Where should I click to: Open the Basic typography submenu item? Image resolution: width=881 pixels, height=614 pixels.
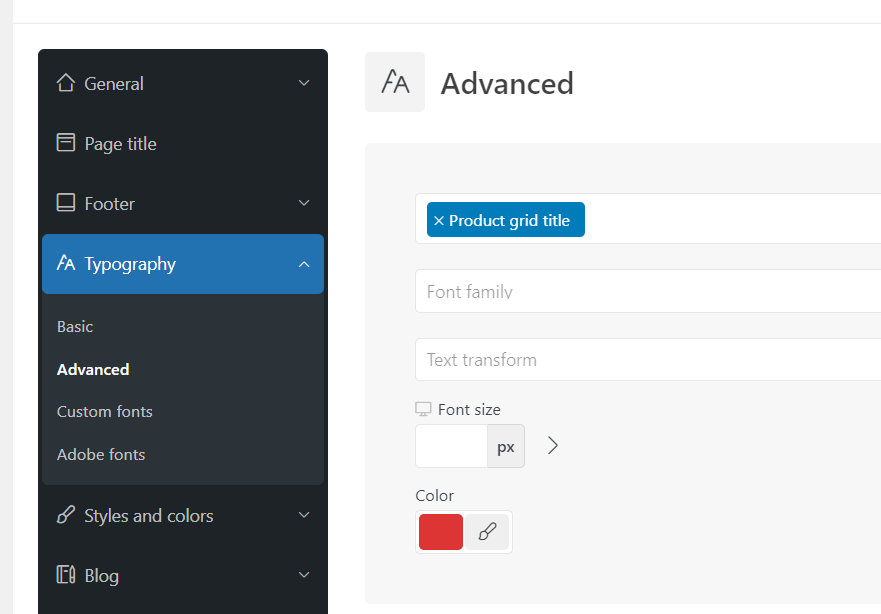tap(75, 326)
